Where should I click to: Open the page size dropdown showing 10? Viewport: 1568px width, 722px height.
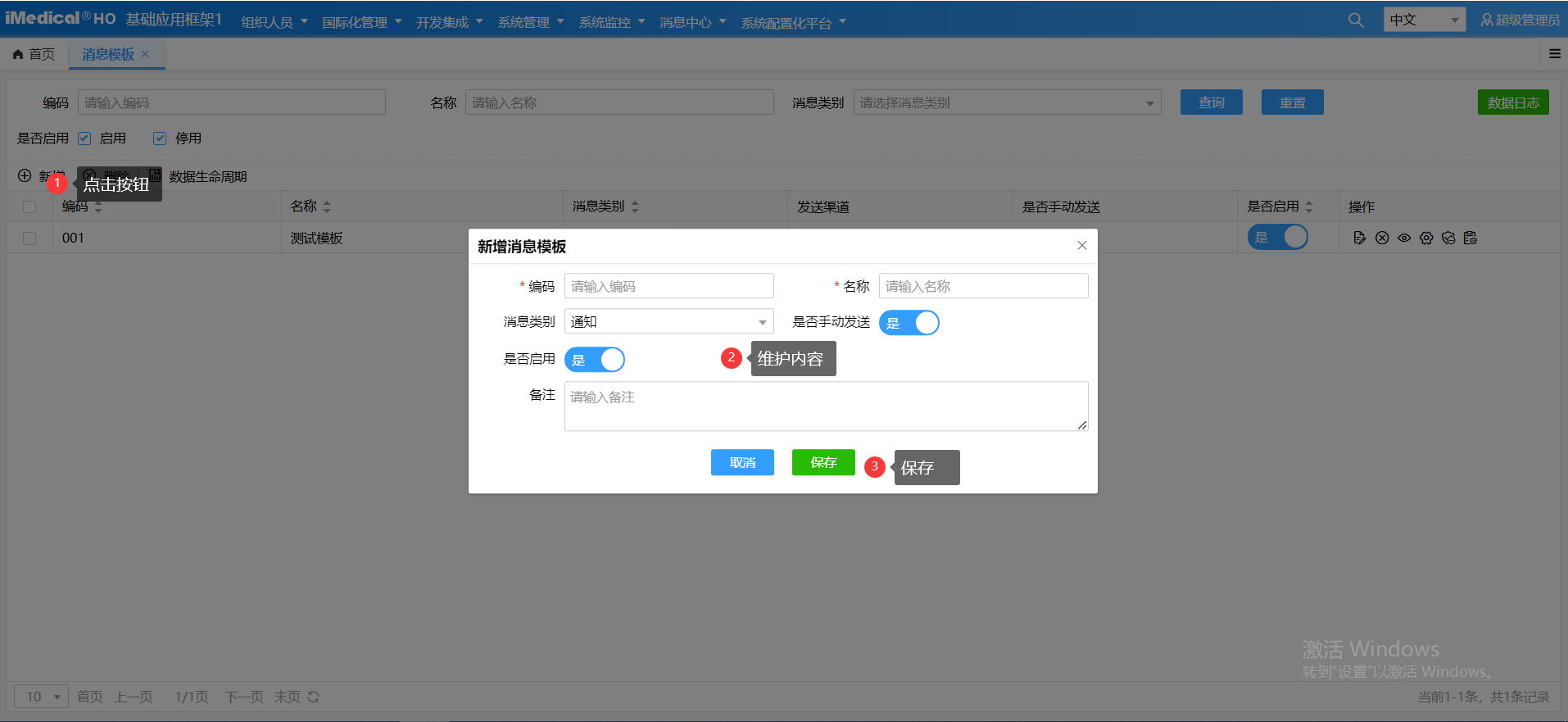point(41,697)
